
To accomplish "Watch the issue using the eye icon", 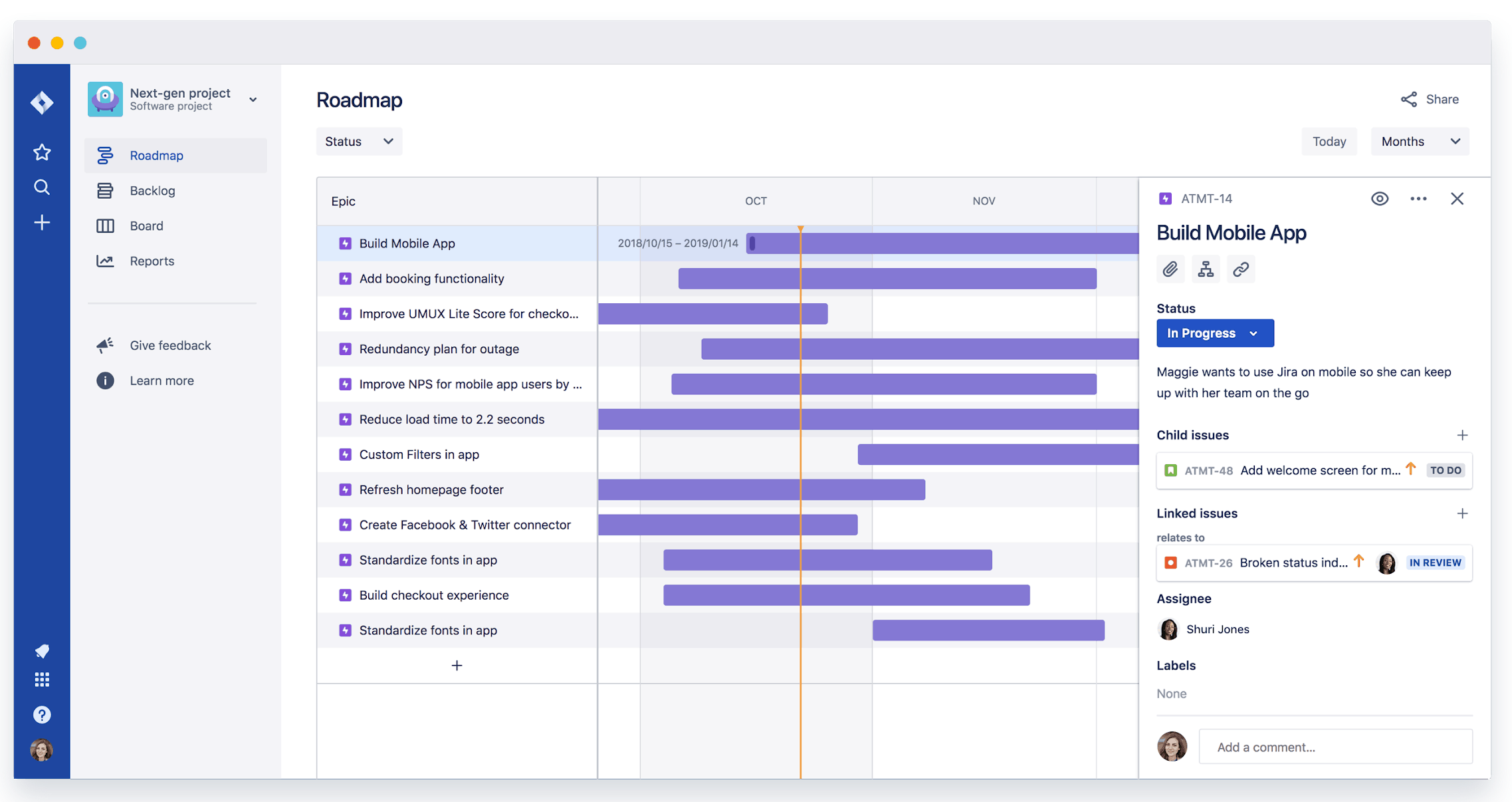I will coord(1380,198).
